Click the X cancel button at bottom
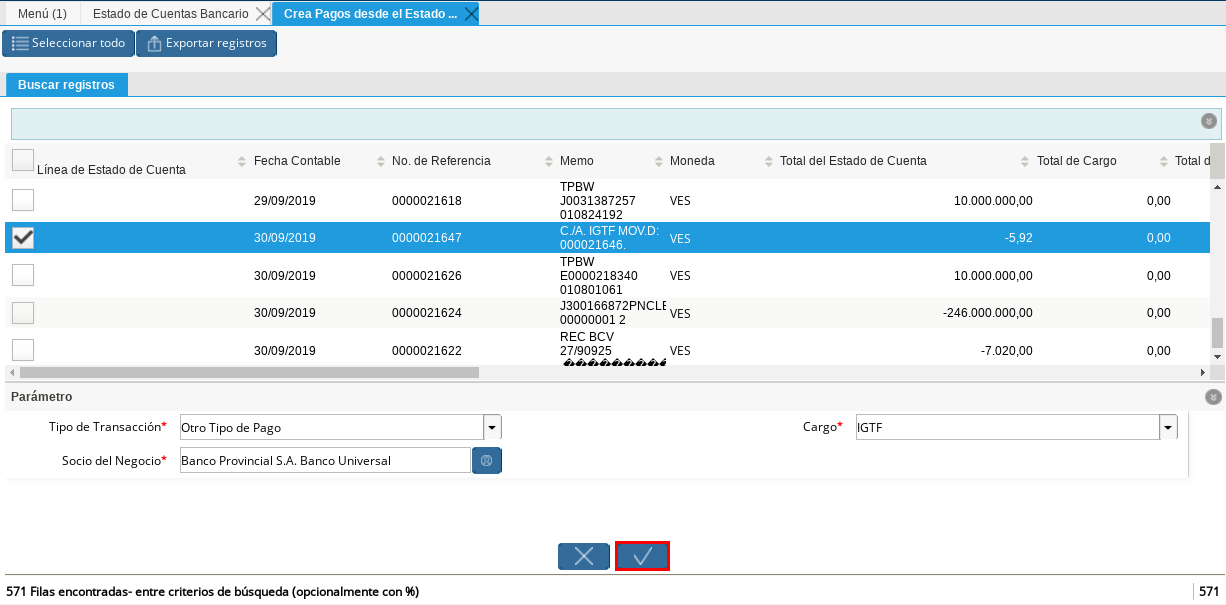 (x=584, y=556)
